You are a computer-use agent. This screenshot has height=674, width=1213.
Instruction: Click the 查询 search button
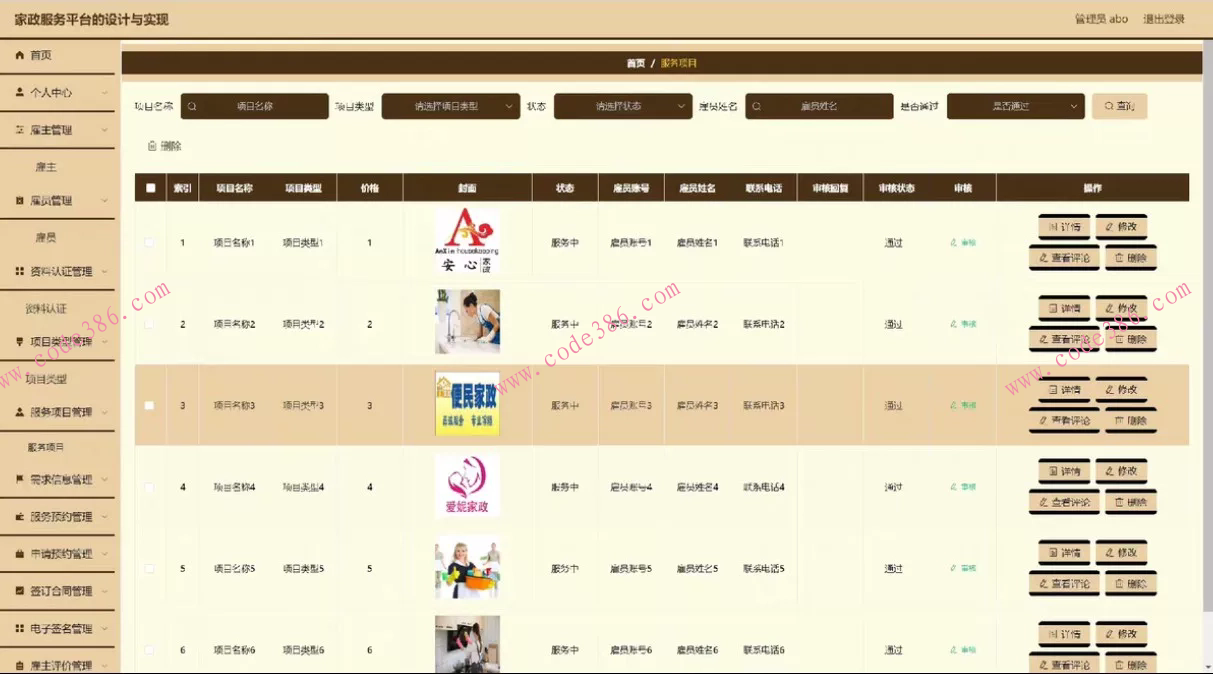1119,106
